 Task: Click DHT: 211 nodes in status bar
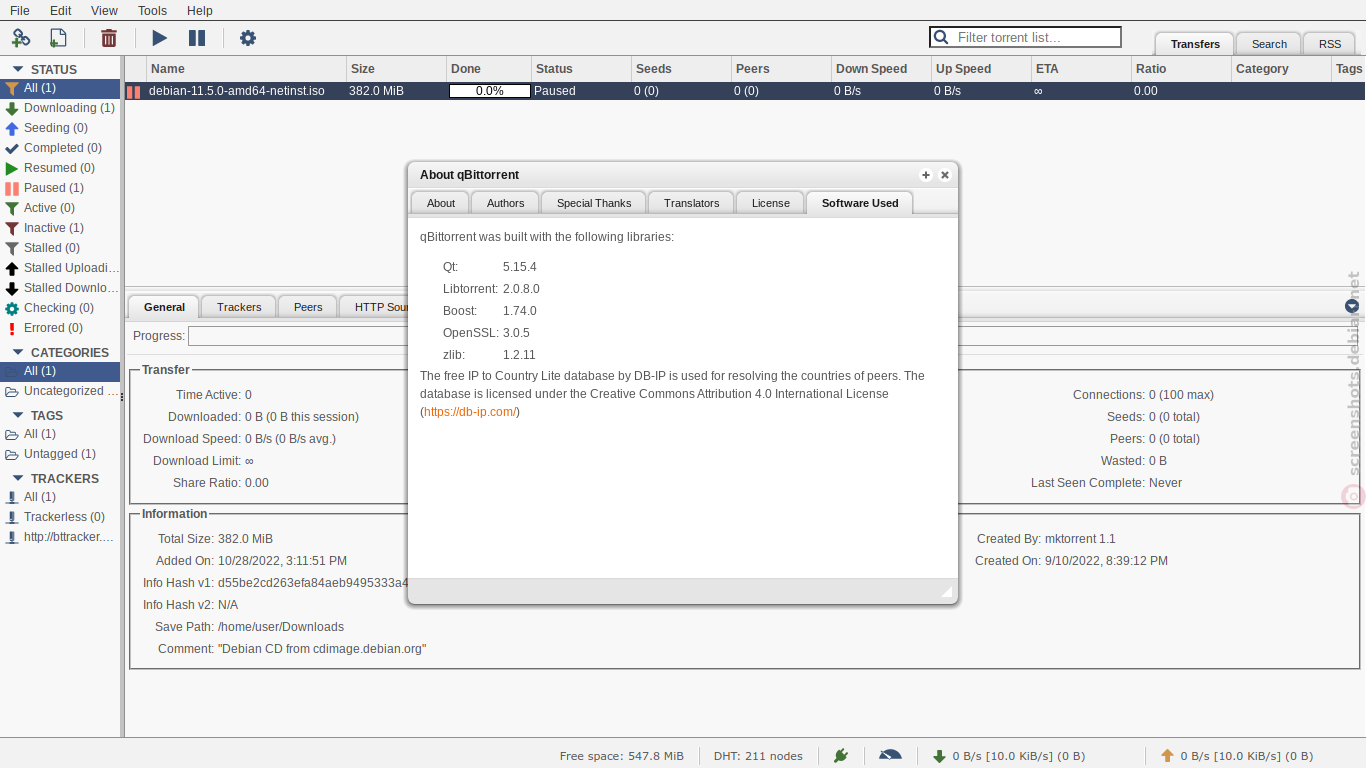tap(758, 756)
